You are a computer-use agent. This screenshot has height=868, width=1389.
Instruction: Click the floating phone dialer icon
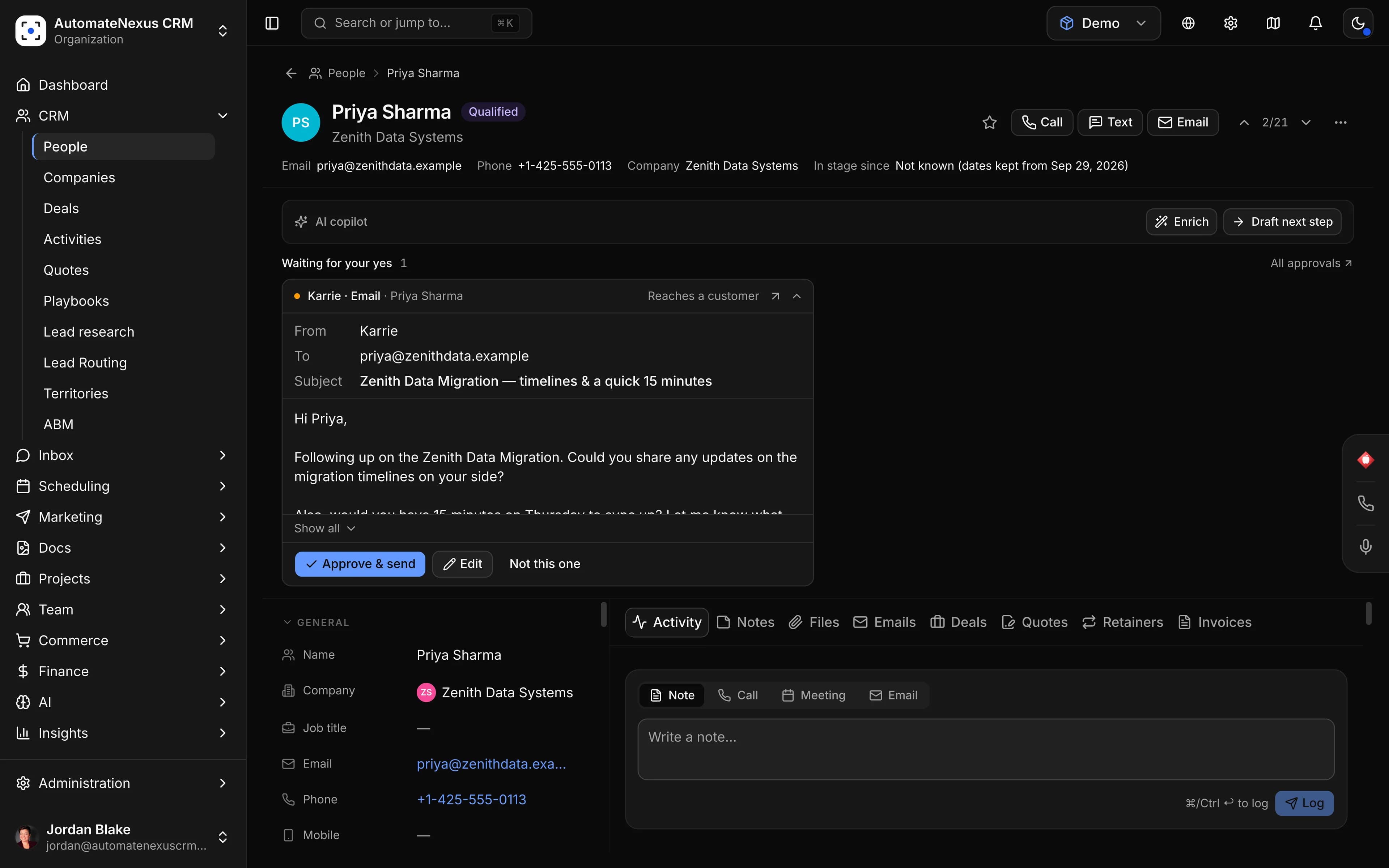[1365, 503]
